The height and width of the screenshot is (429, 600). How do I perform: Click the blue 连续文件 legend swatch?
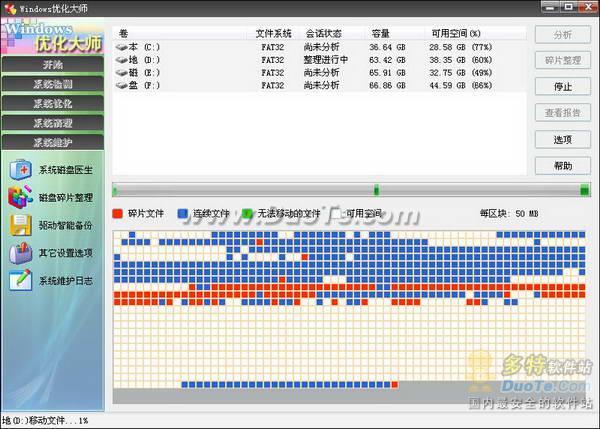pos(183,214)
